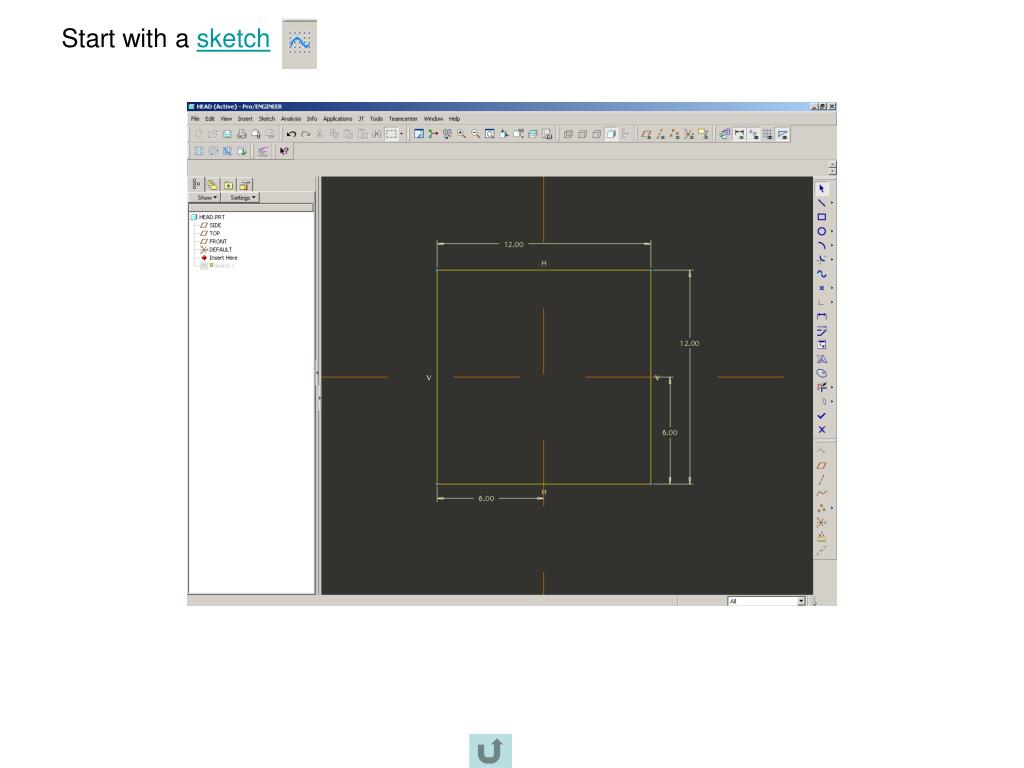Click the Undo arrow in toolbar
This screenshot has width=1024, height=768.
pos(291,133)
